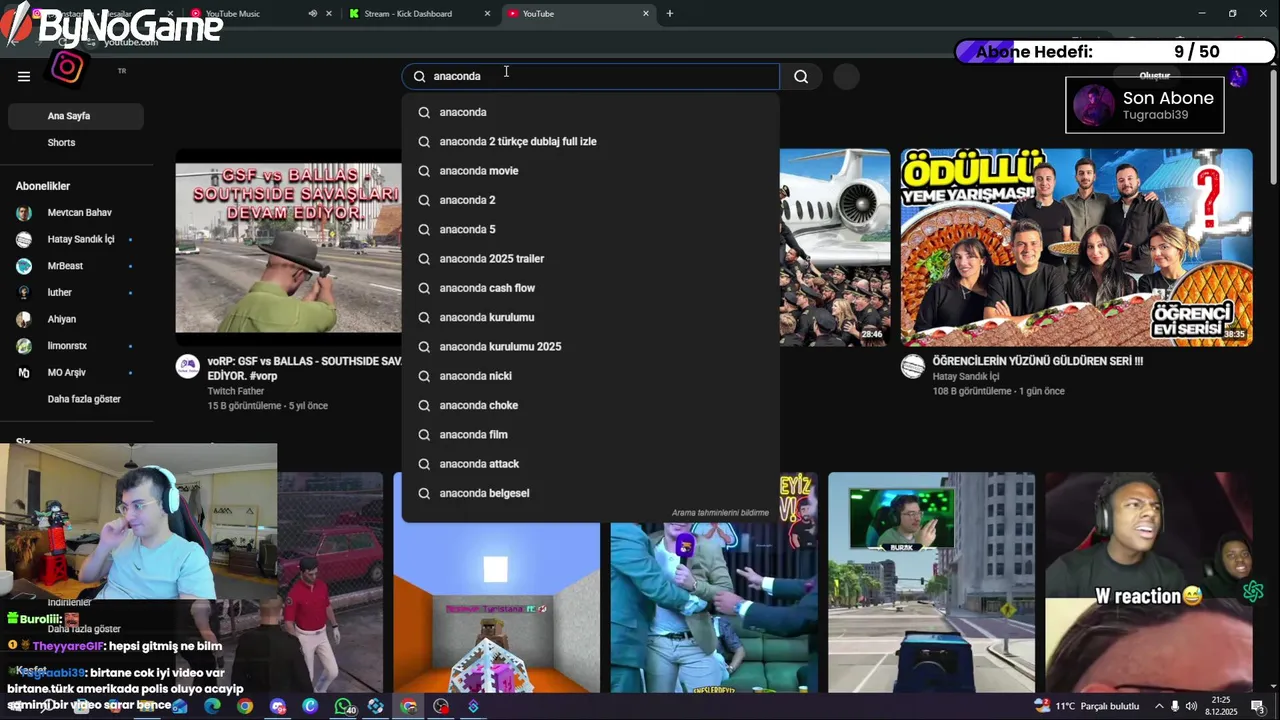The image size is (1280, 720).
Task: Open MO Arşiv subscription channel
Action: click(x=76, y=373)
